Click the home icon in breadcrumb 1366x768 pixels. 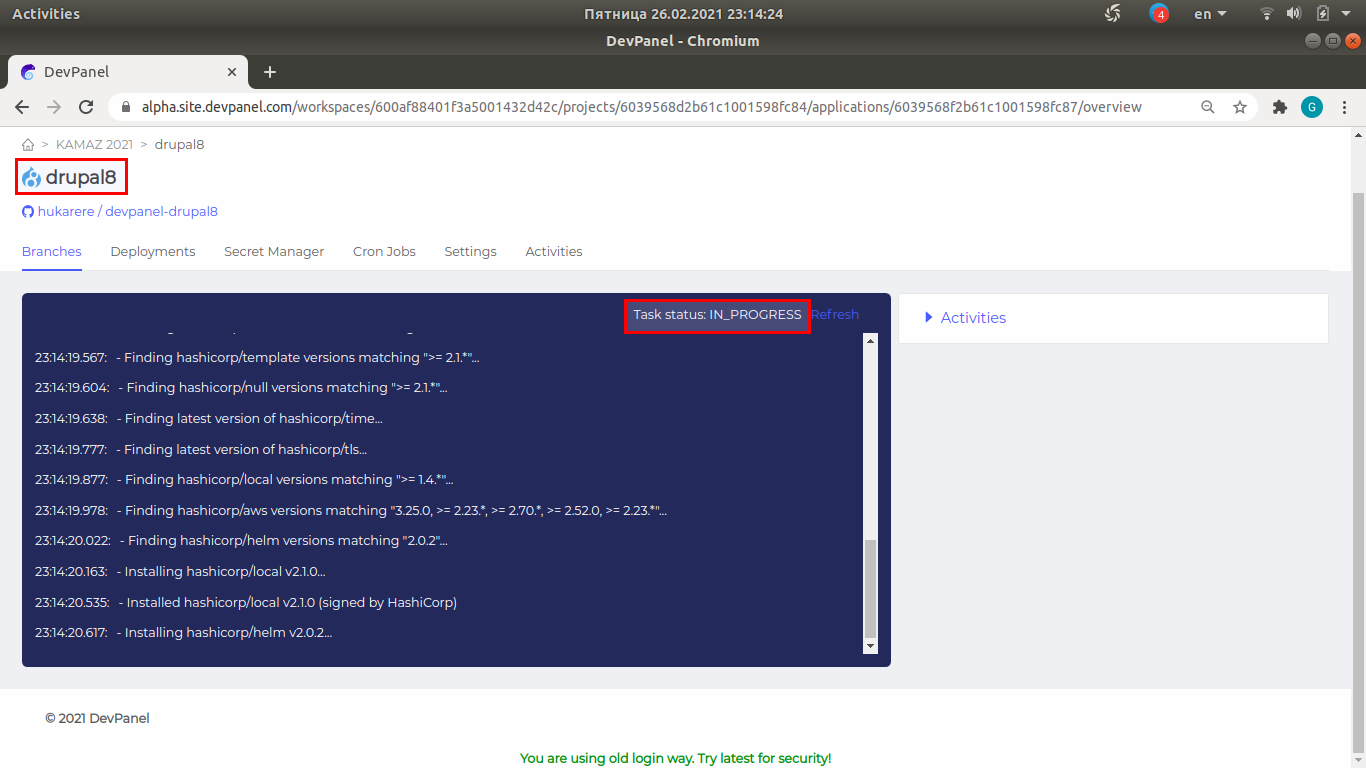tap(28, 145)
